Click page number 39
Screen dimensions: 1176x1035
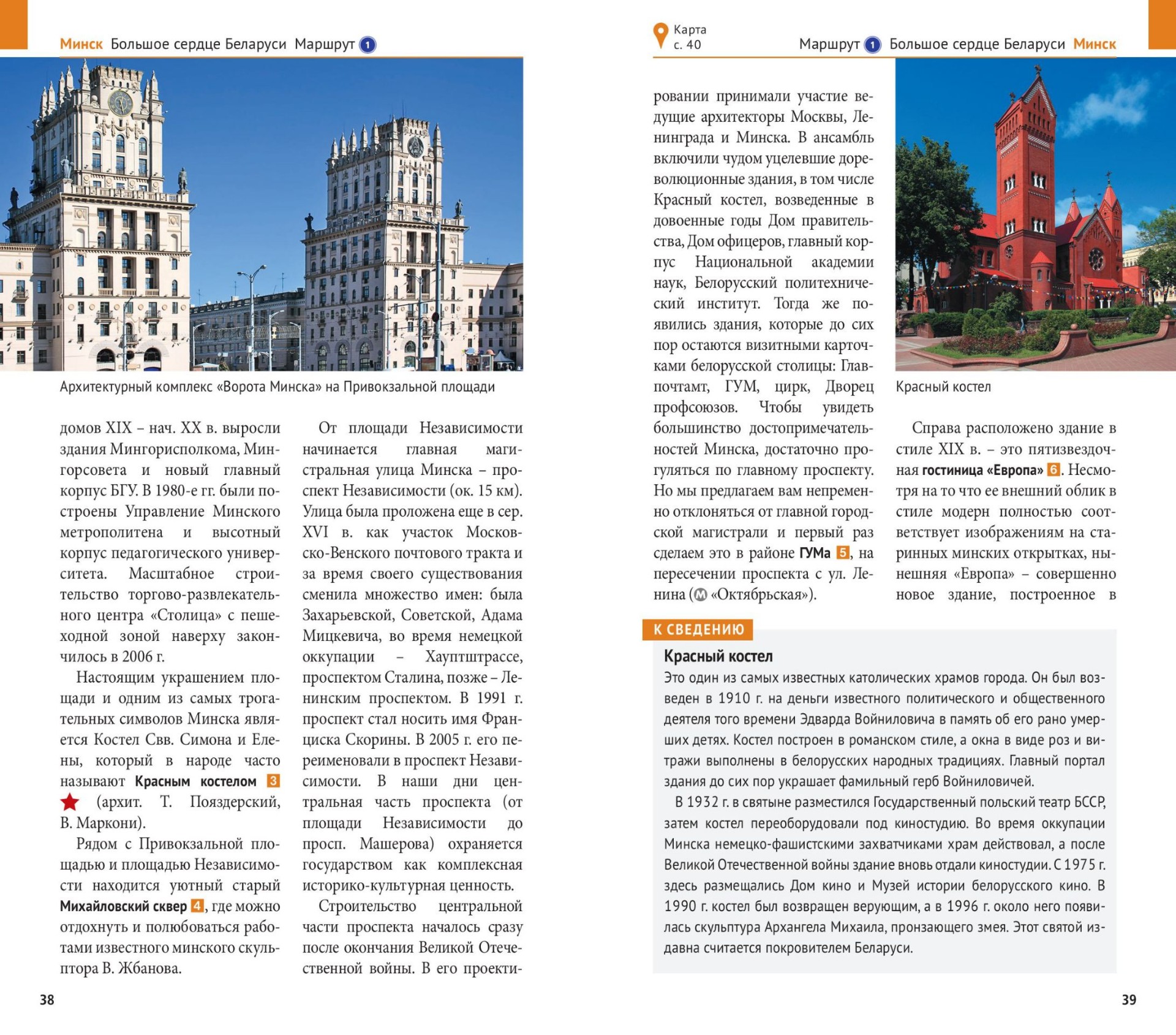coord(1128,999)
